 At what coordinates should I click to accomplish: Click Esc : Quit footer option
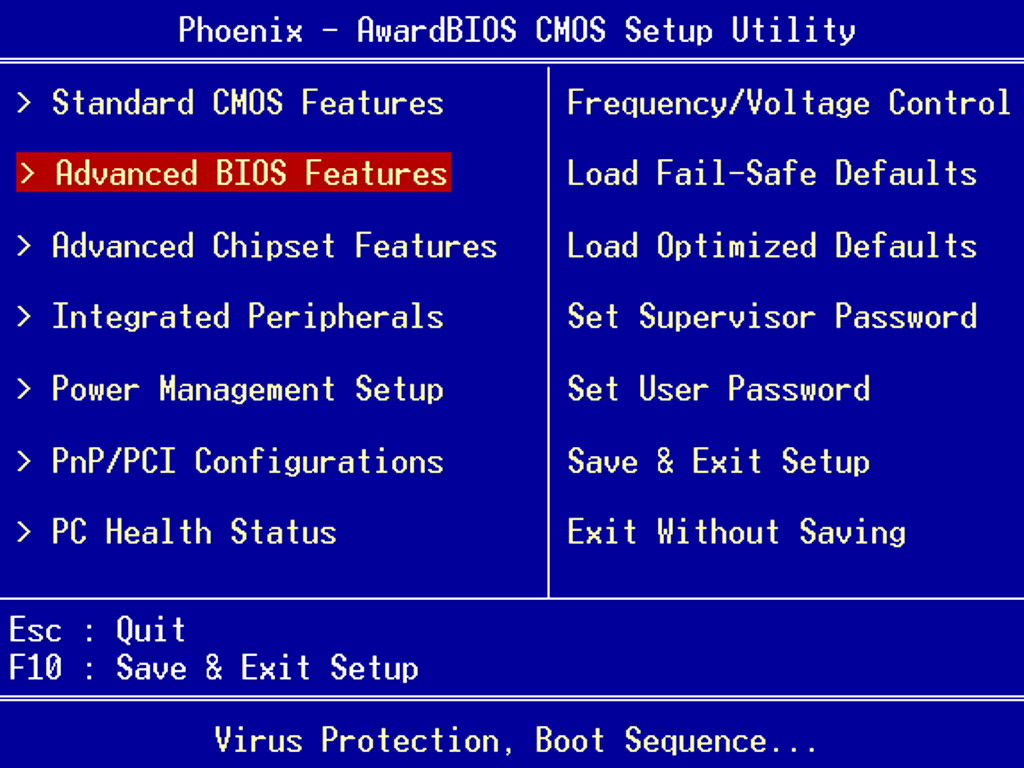96,629
